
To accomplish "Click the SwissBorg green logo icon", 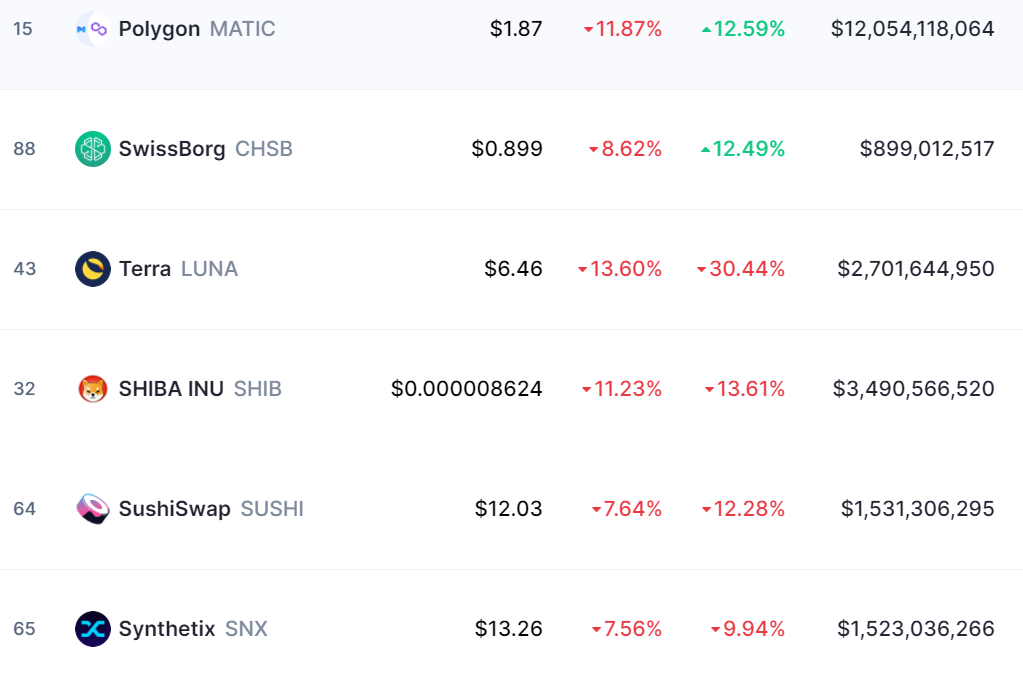I will coord(93,149).
